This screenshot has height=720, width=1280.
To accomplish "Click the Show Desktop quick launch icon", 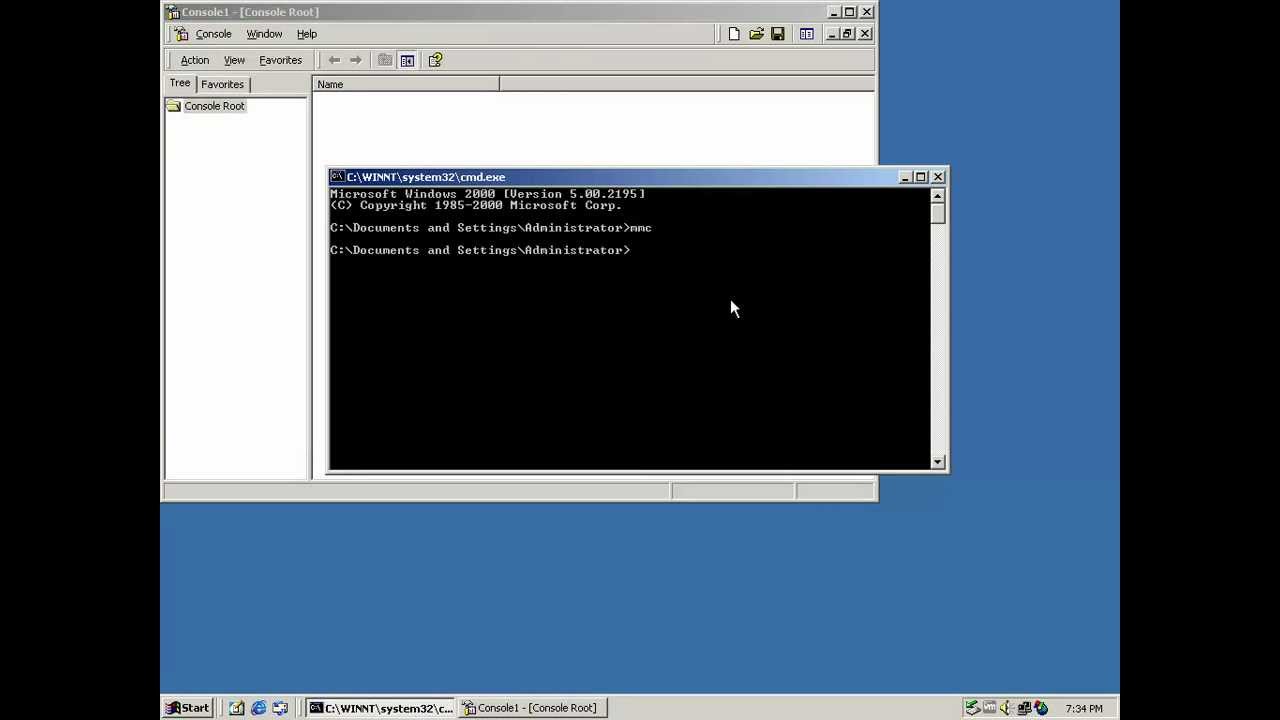I will pos(236,708).
